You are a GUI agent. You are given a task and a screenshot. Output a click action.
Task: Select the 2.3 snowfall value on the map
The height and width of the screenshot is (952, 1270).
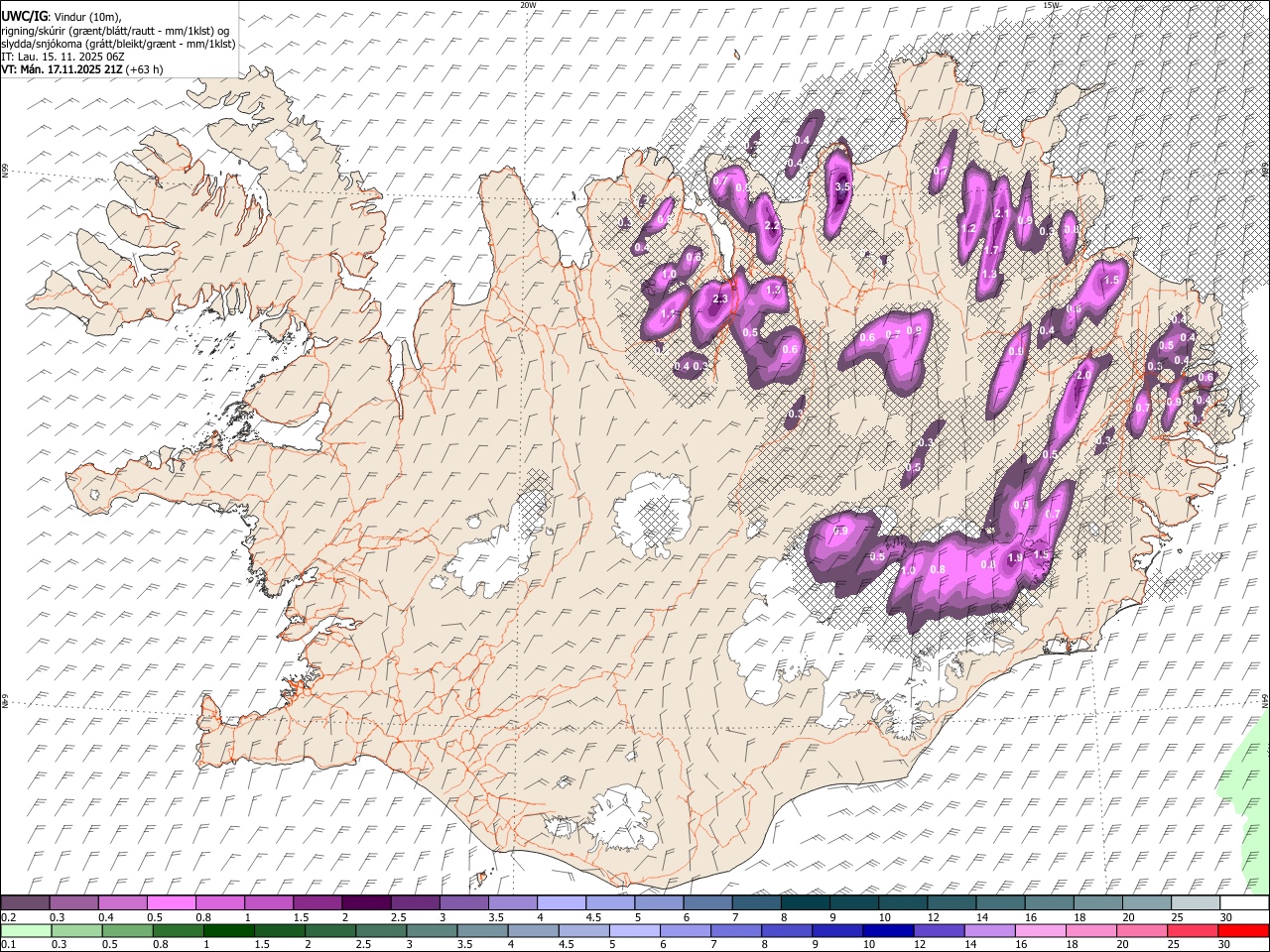[x=720, y=298]
